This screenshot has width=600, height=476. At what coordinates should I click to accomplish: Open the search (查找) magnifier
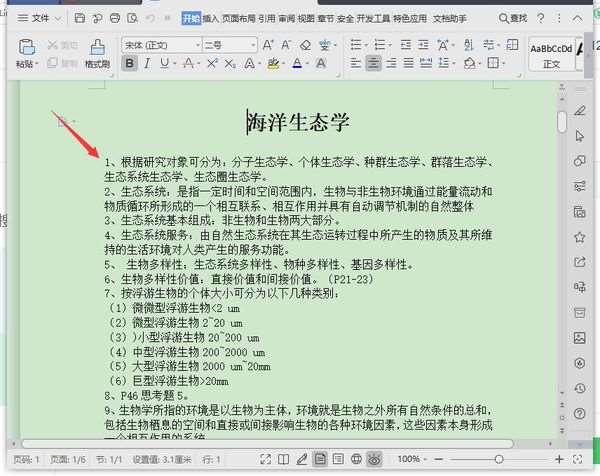[x=504, y=18]
